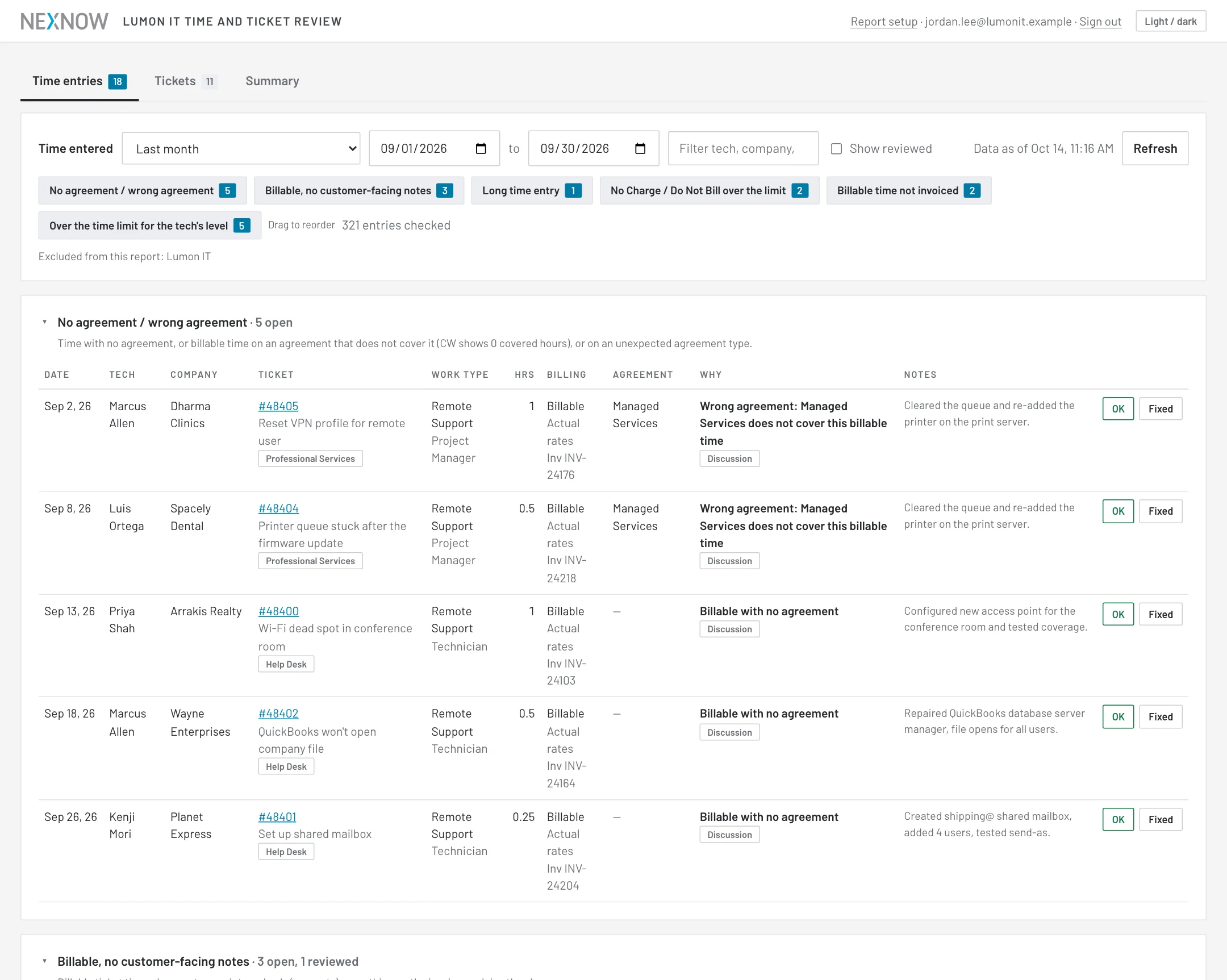Image resolution: width=1227 pixels, height=980 pixels.
Task: Select Over the time limit for tech's level chip
Action: [x=149, y=226]
